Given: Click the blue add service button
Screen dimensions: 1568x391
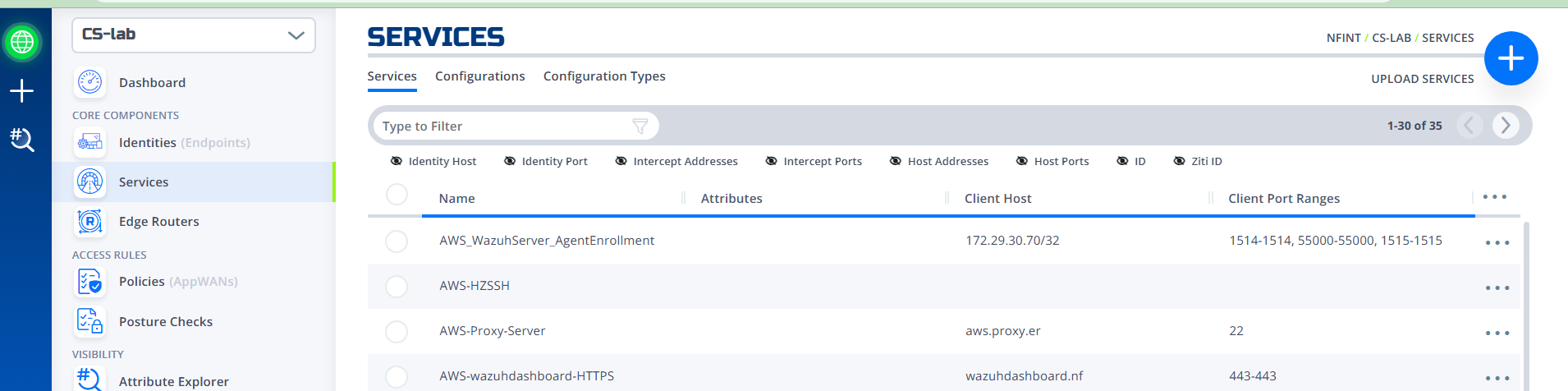Looking at the screenshot, I should [1511, 58].
